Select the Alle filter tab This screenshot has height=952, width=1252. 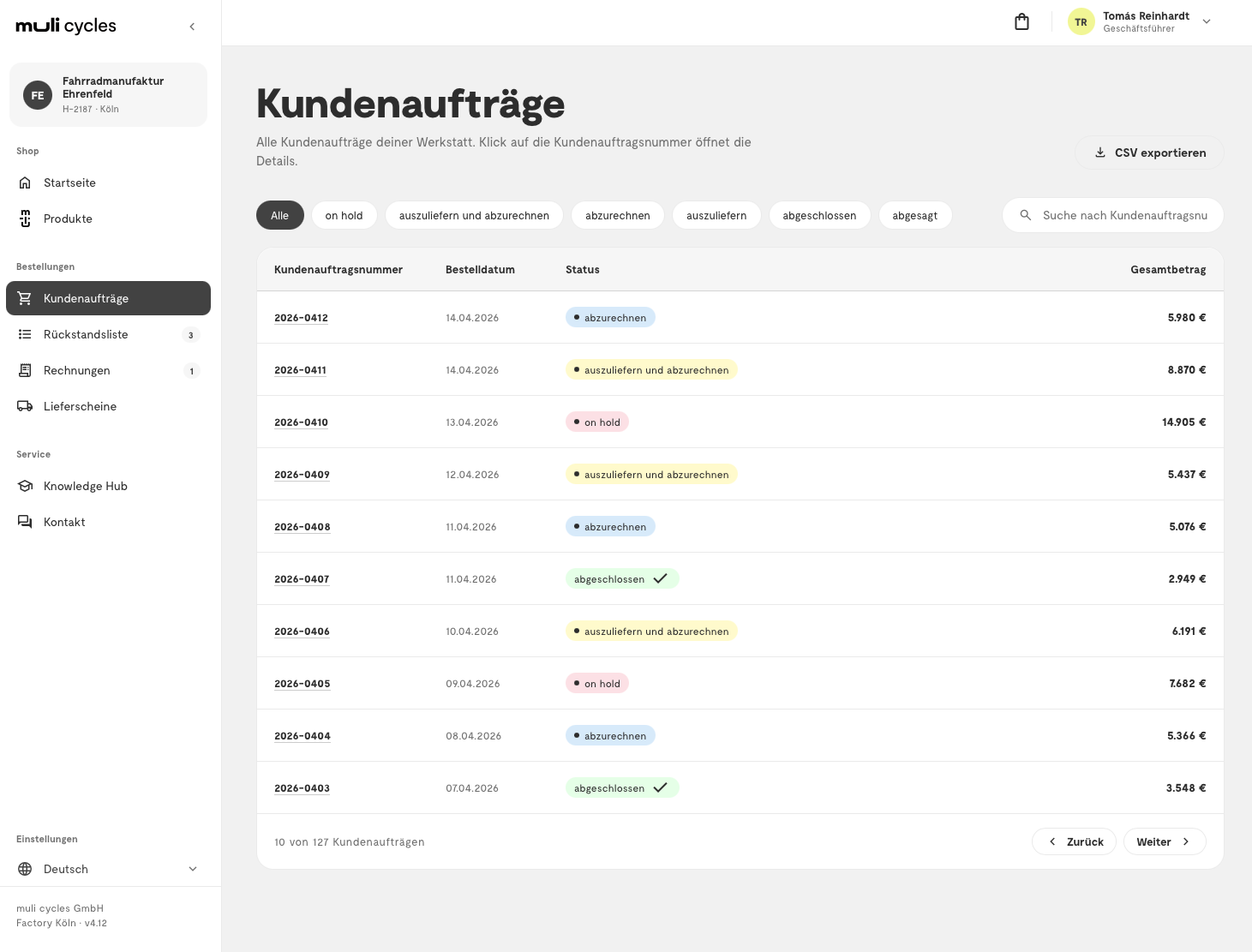click(279, 215)
